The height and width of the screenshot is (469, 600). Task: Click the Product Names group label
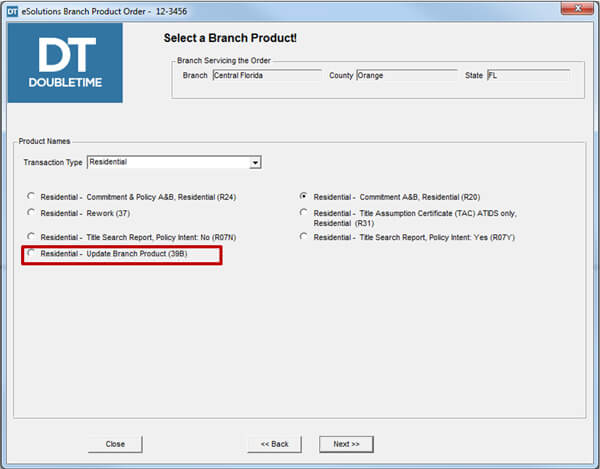(x=44, y=141)
